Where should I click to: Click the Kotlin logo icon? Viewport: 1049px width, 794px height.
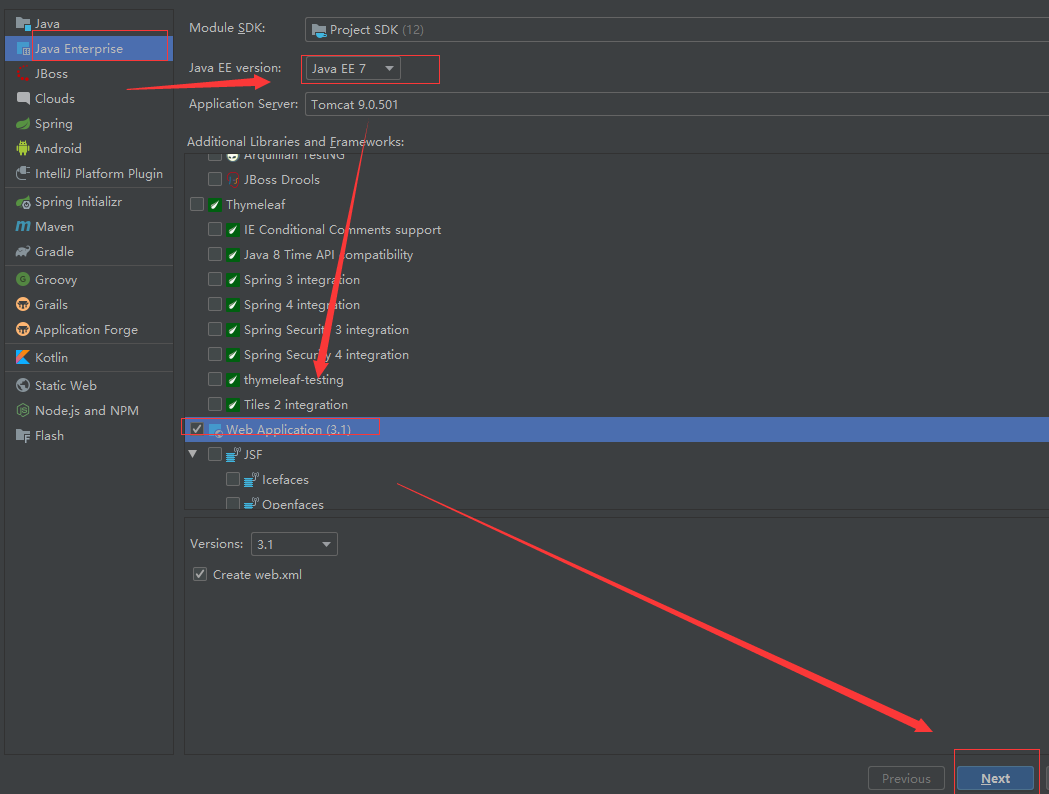pyautogui.click(x=23, y=357)
